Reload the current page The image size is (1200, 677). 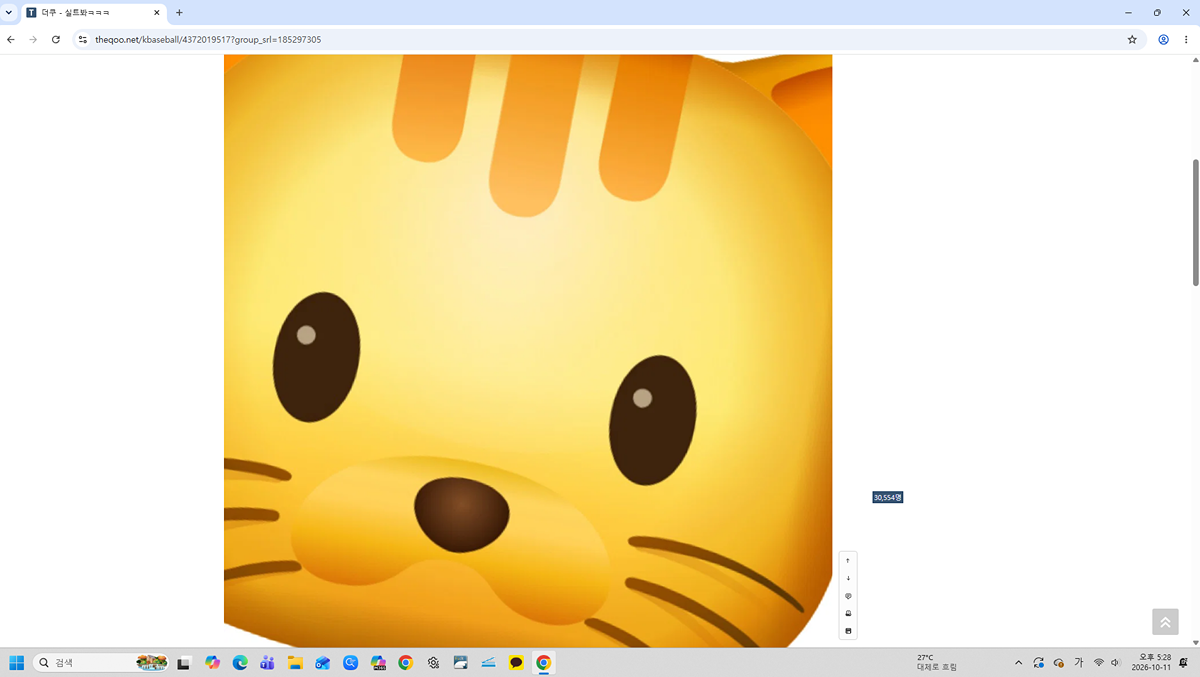56,40
